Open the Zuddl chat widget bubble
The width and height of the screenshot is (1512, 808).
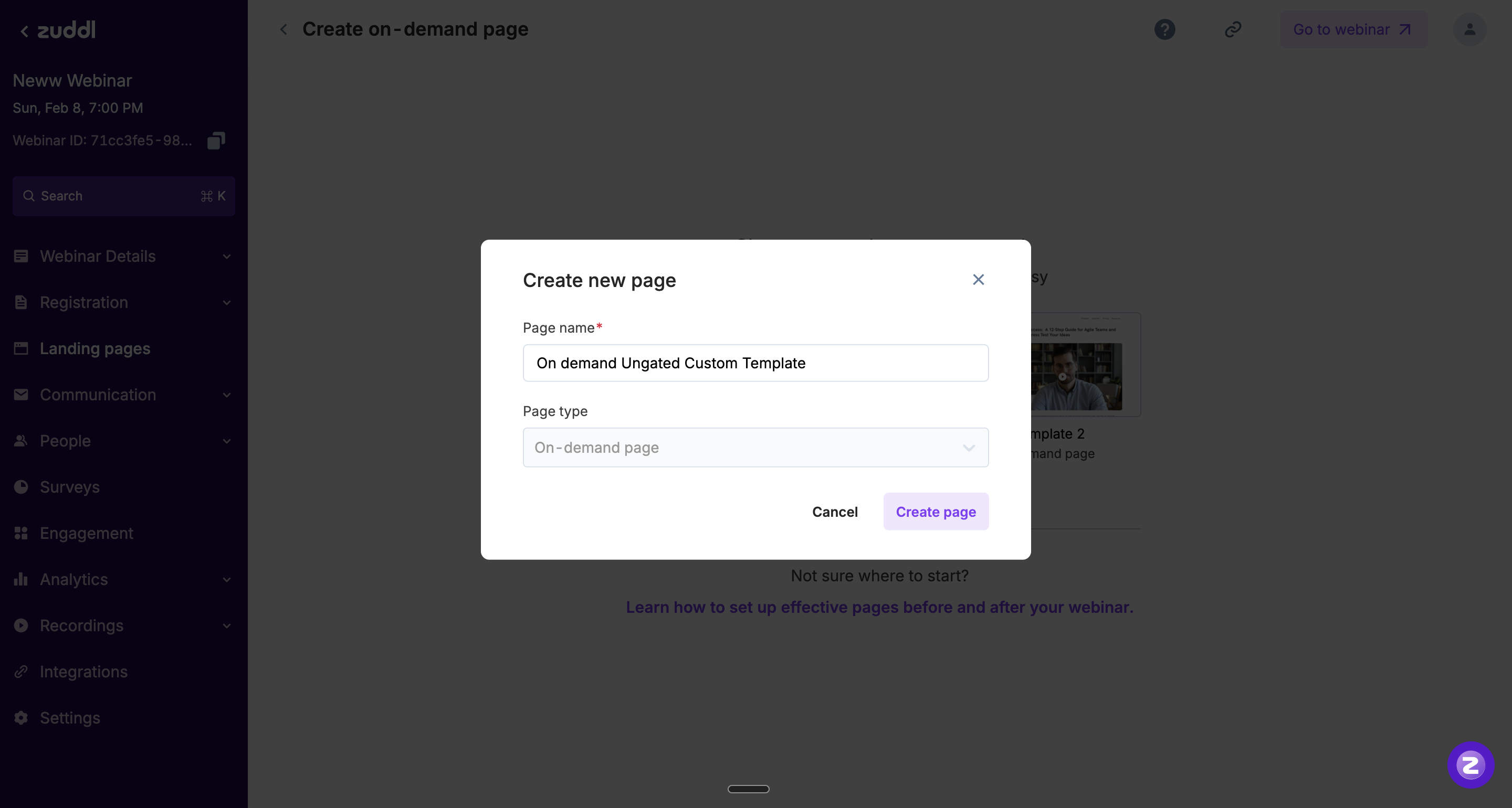1471,764
